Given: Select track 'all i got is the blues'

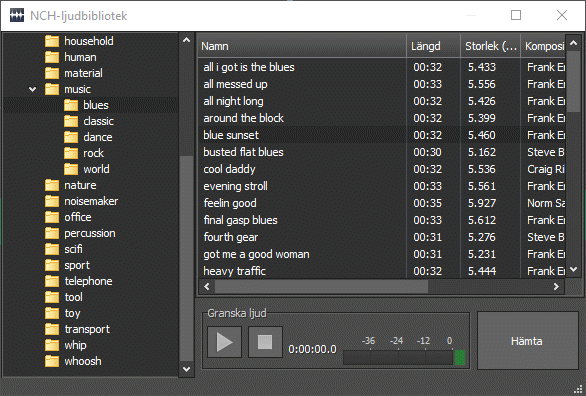Looking at the screenshot, I should coord(249,67).
